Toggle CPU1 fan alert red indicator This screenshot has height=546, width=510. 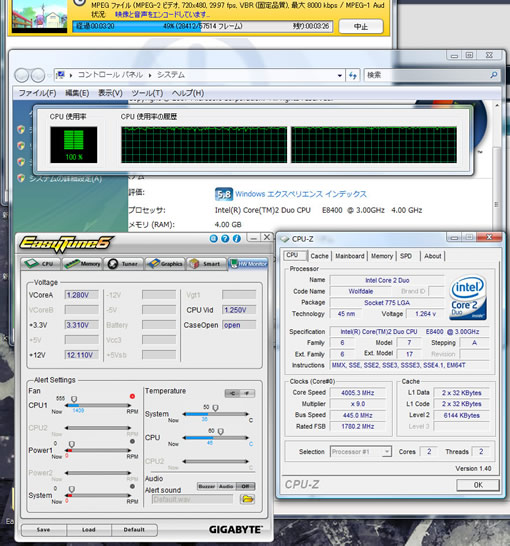pos(132,396)
